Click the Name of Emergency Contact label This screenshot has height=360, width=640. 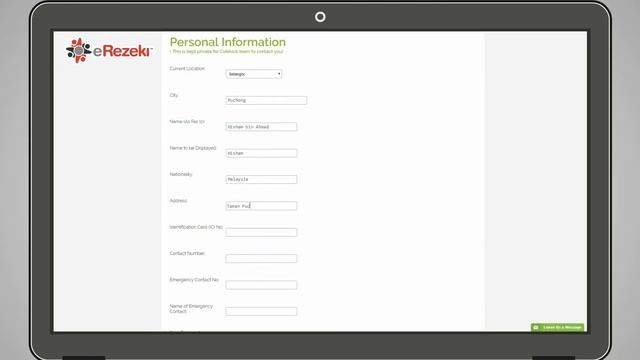[191, 309]
